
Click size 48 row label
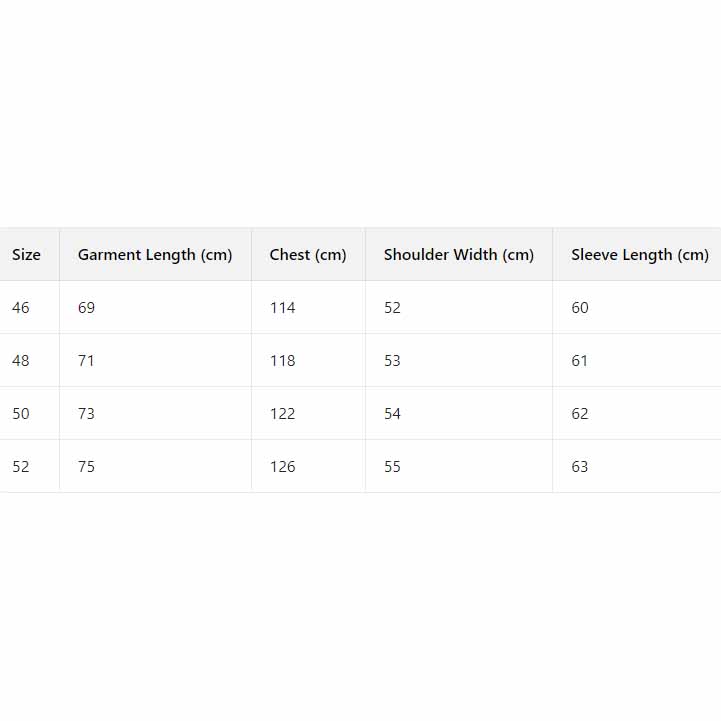[21, 361]
